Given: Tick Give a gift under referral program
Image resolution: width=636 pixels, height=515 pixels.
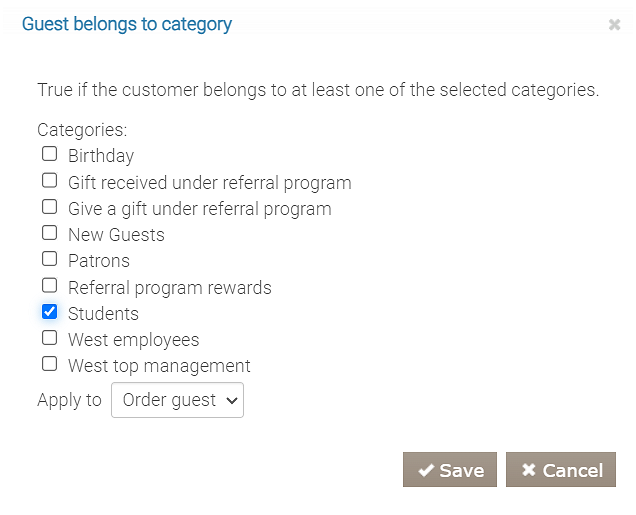Looking at the screenshot, I should tap(49, 207).
